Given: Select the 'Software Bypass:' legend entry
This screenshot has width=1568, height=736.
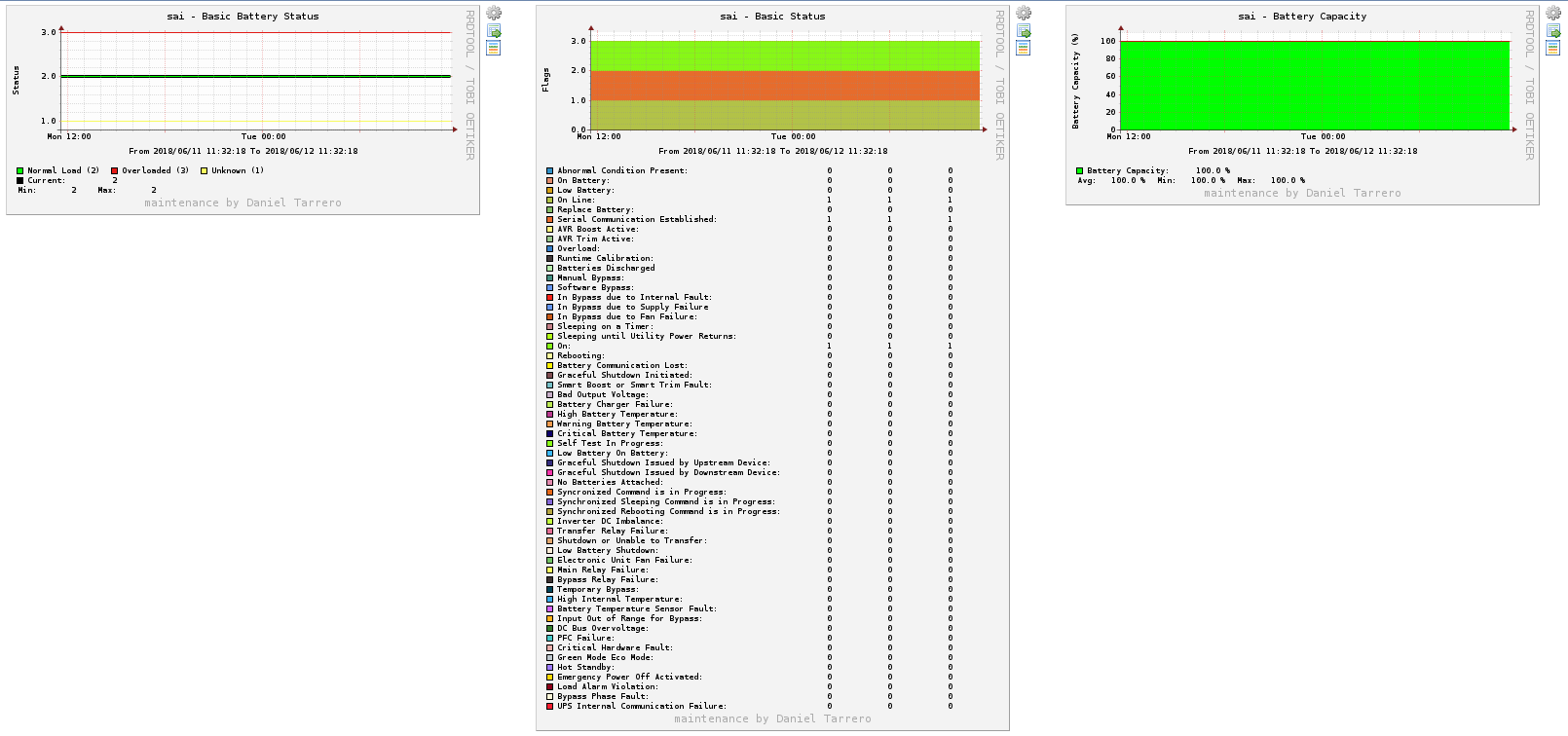Looking at the screenshot, I should [750, 287].
